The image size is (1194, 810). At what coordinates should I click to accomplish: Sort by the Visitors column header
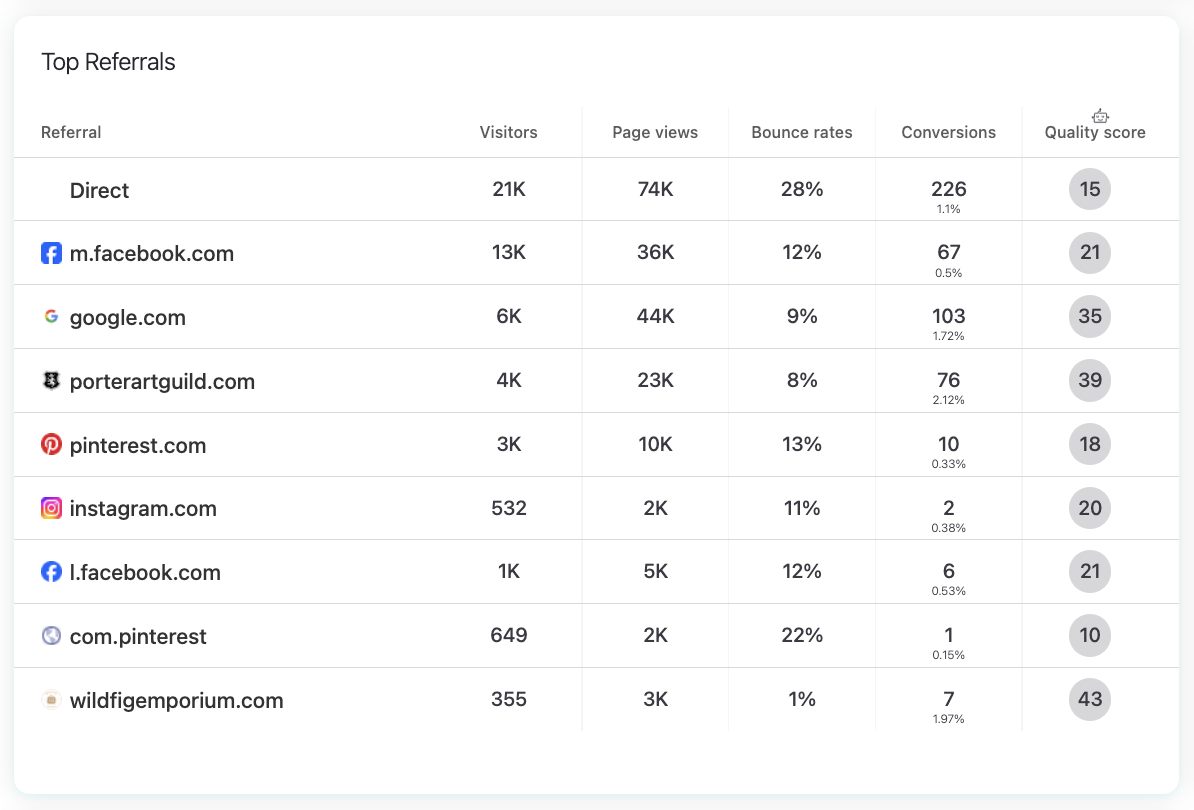click(508, 132)
